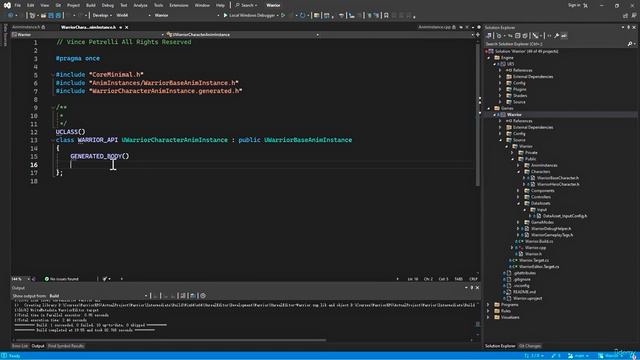Click the Visual Studio logo icon

[7, 5]
